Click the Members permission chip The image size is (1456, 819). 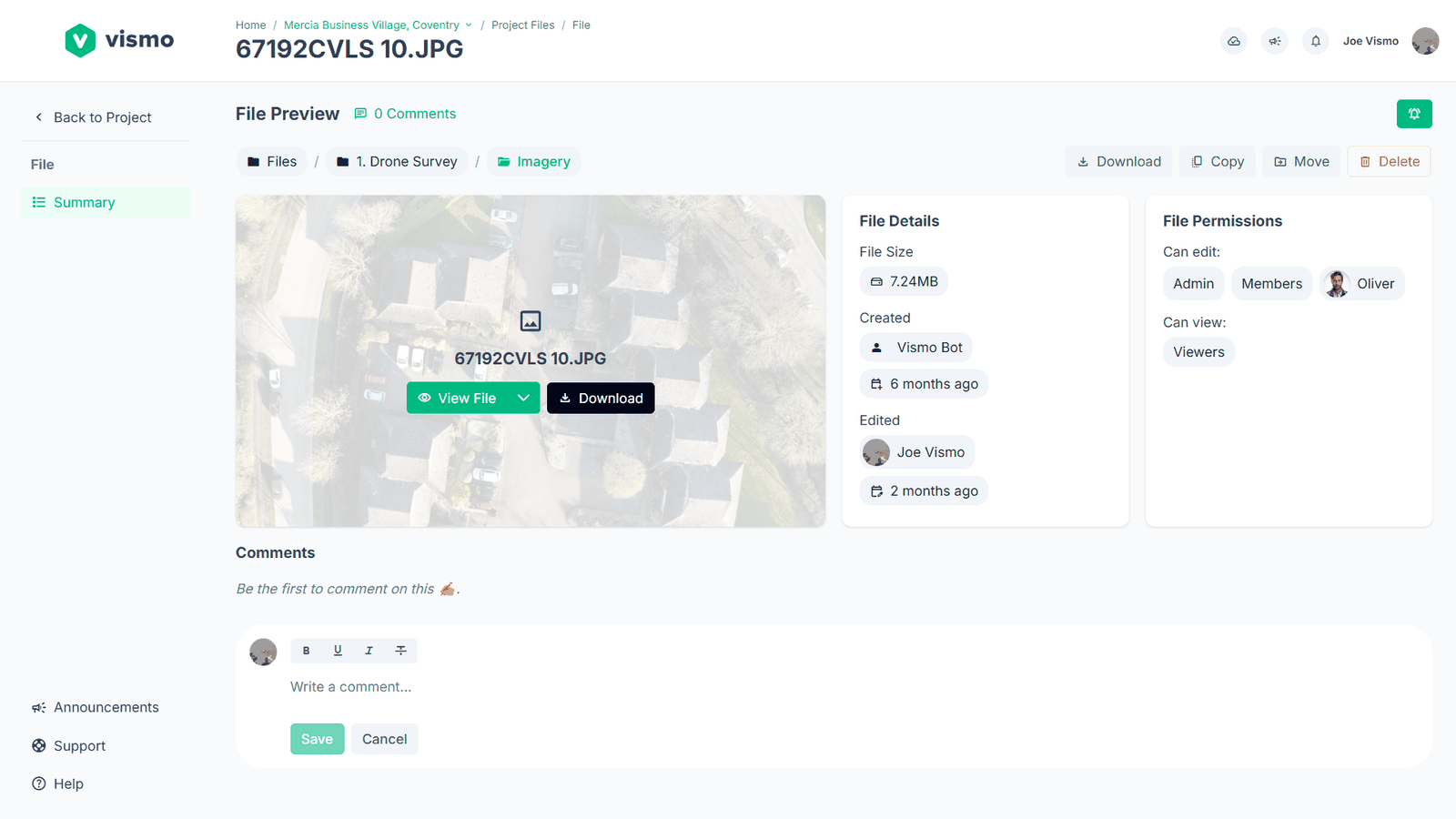tap(1271, 284)
